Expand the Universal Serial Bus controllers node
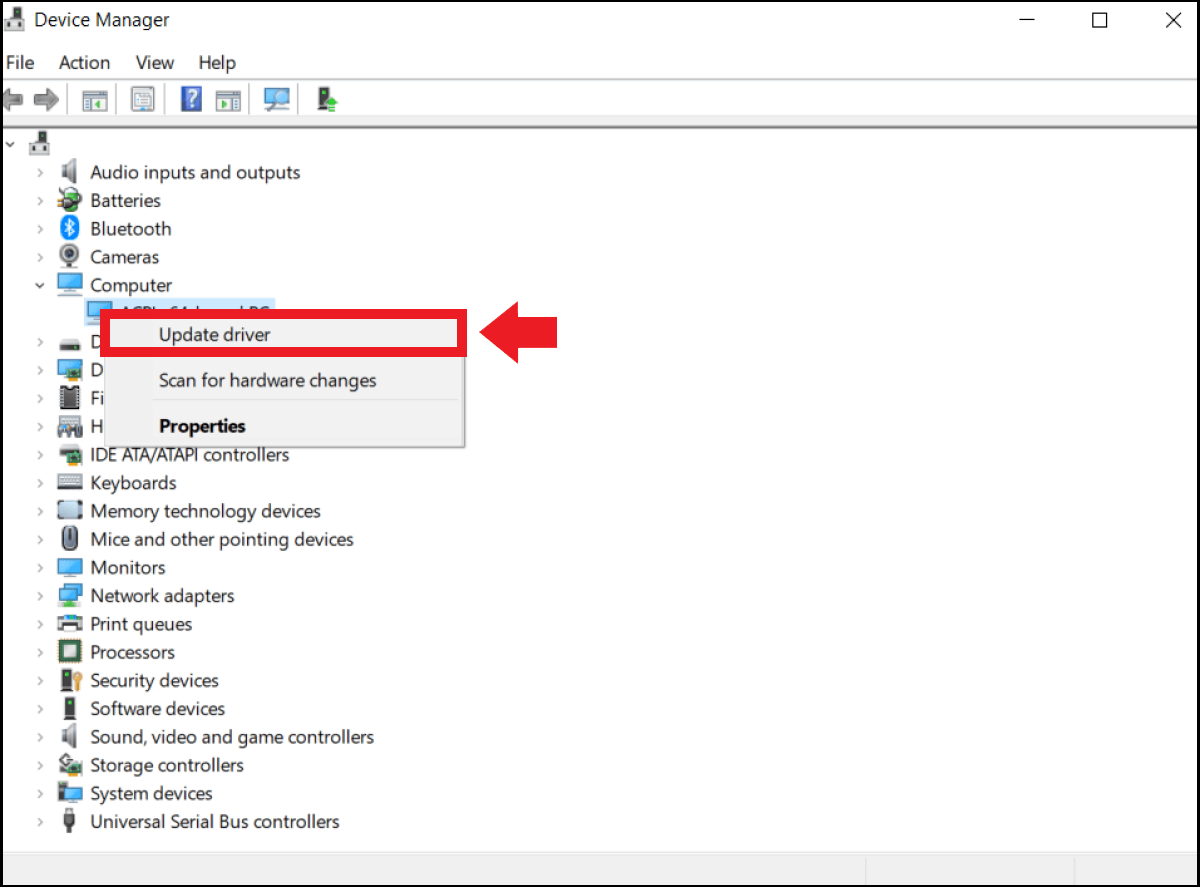The image size is (1200, 887). [40, 822]
